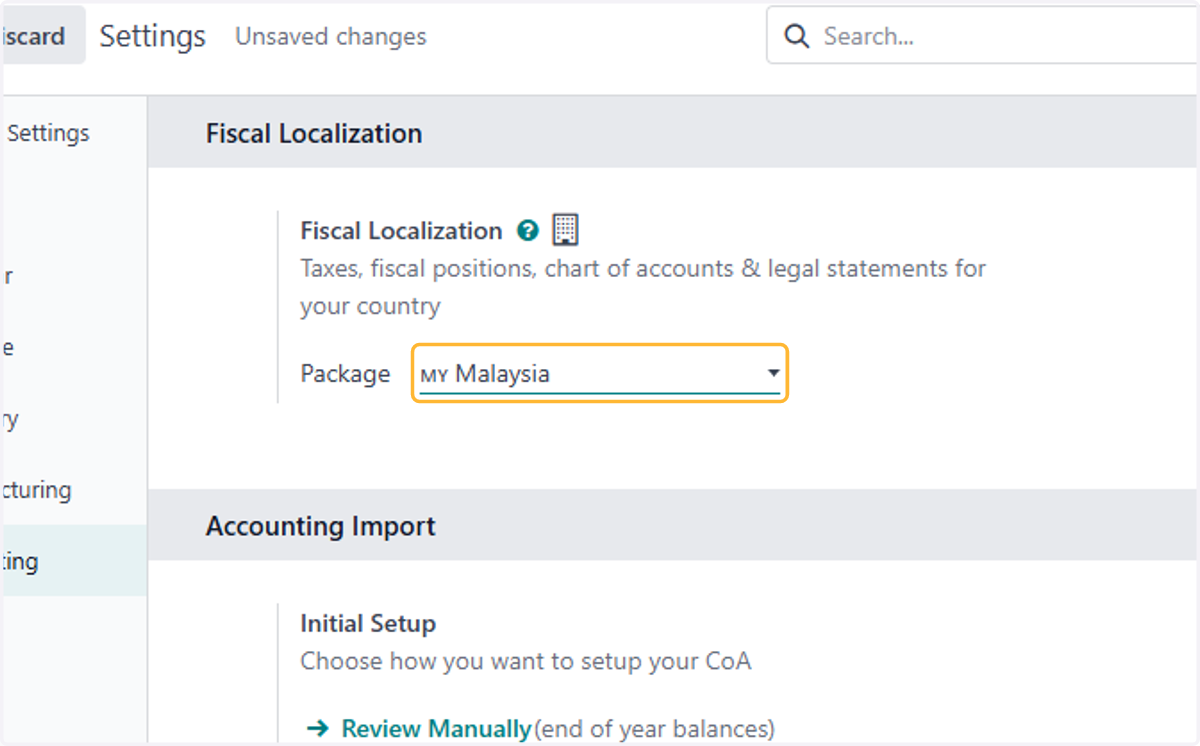This screenshot has width=1200, height=746.
Task: Click the arrow icon before Review Manually
Action: 317,729
